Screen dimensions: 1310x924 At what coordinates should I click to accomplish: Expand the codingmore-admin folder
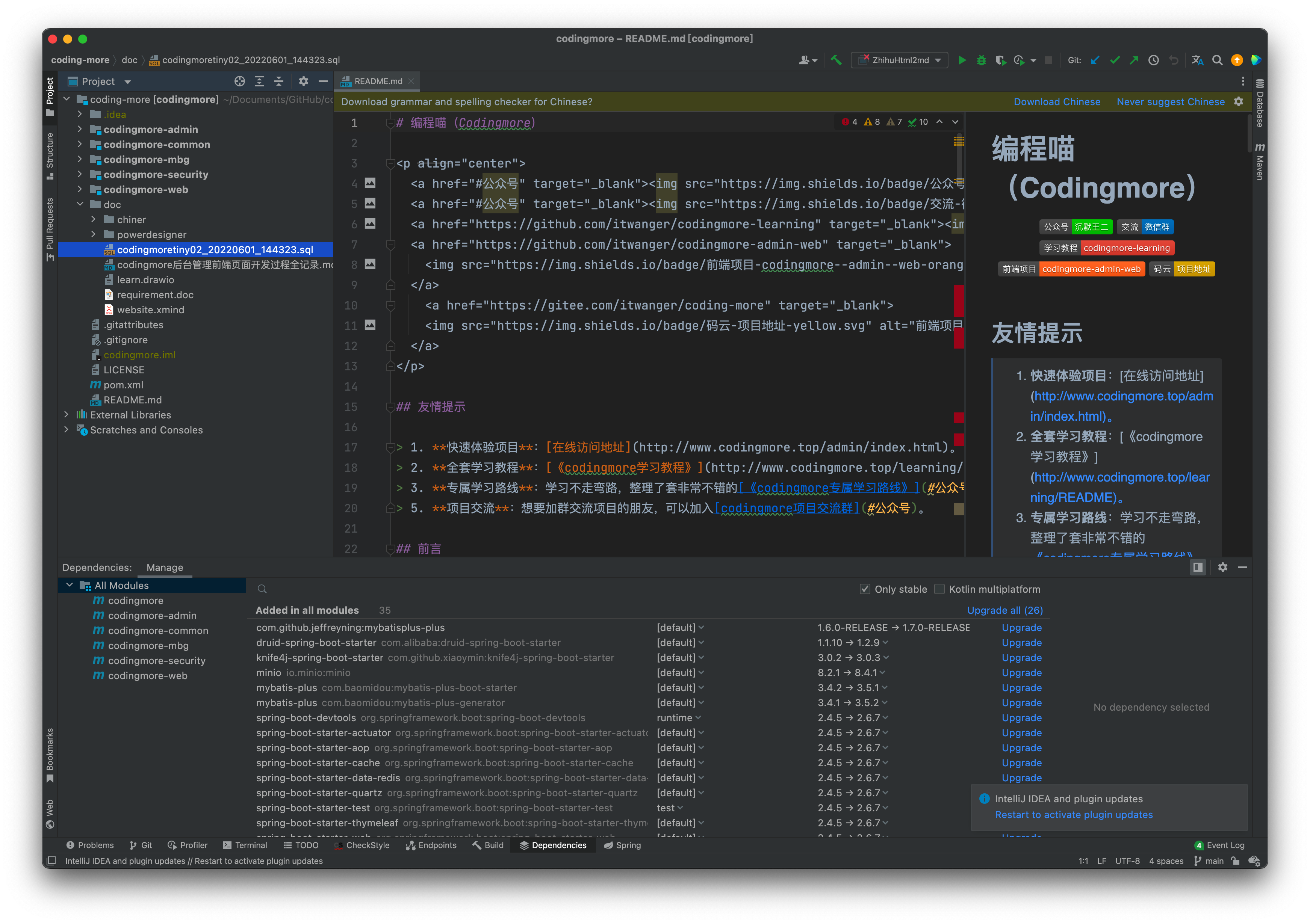pos(80,130)
